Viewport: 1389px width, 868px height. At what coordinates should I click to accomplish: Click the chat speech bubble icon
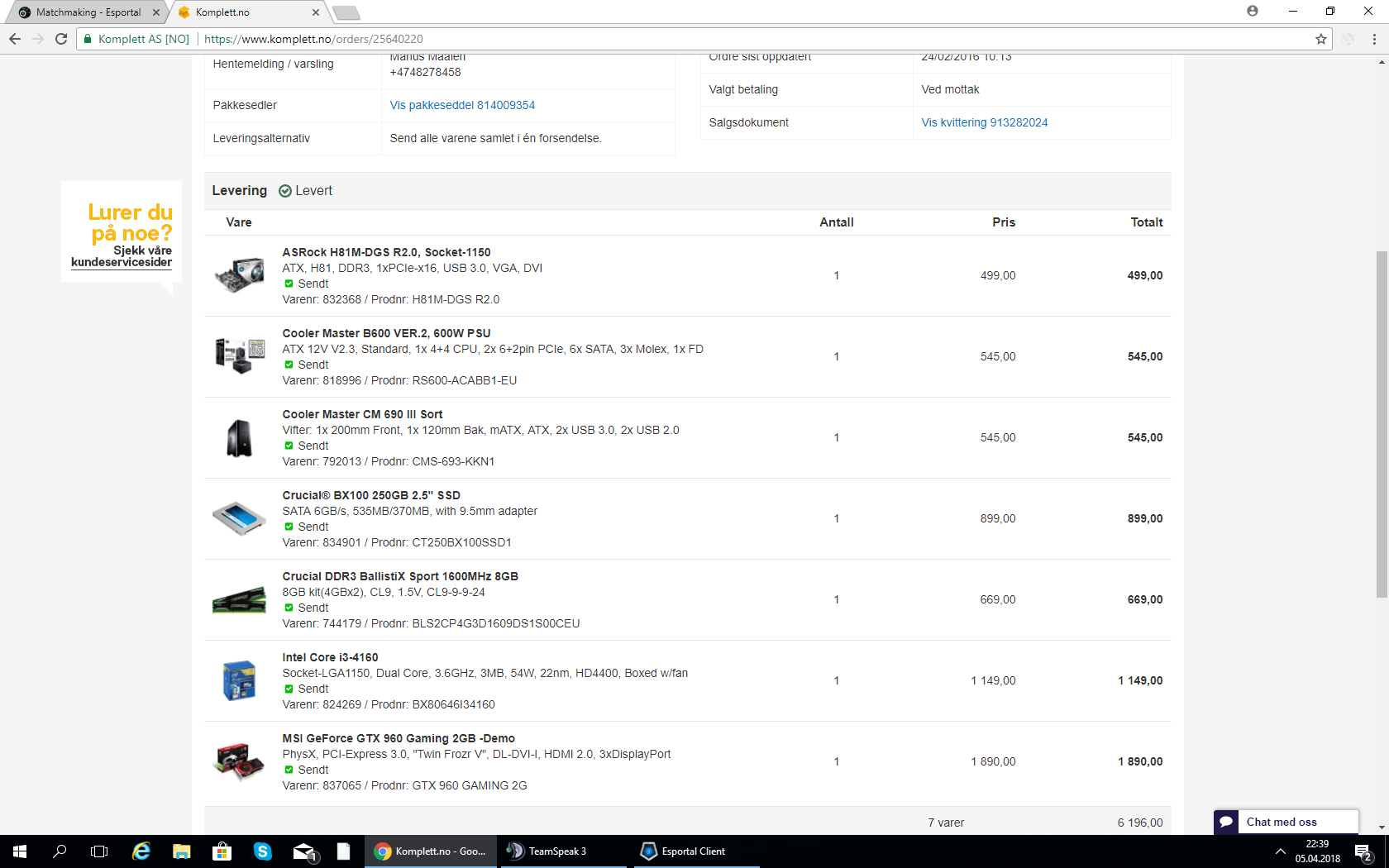(x=1226, y=822)
